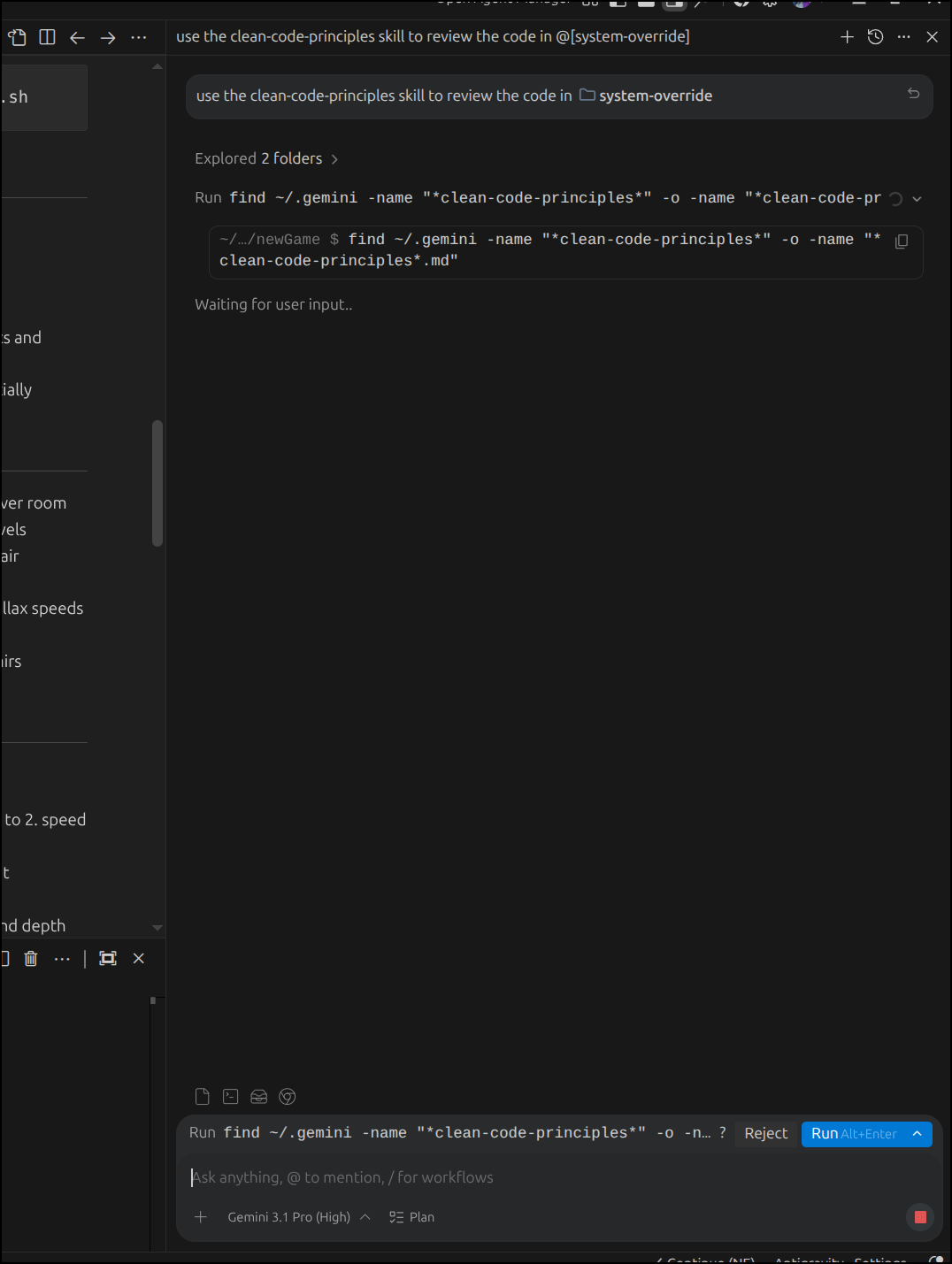Image resolution: width=952 pixels, height=1264 pixels.
Task: Open the chat panel more actions menu
Action: coord(903,37)
